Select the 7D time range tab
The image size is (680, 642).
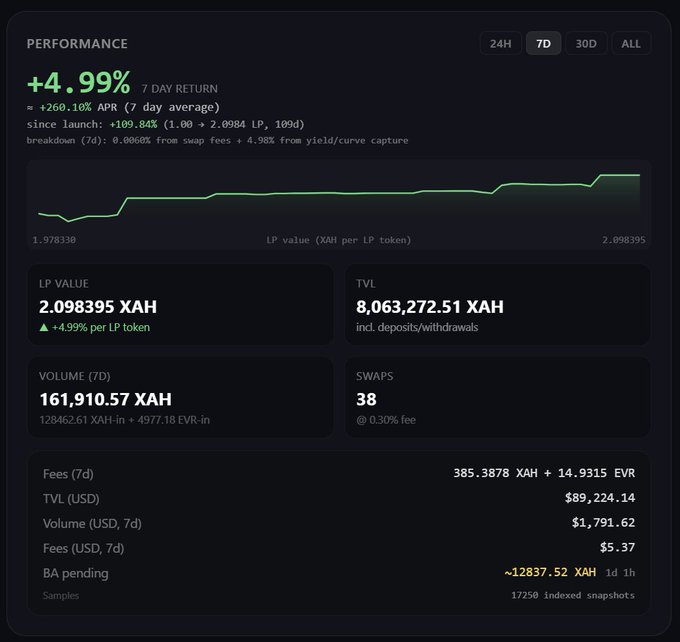543,43
